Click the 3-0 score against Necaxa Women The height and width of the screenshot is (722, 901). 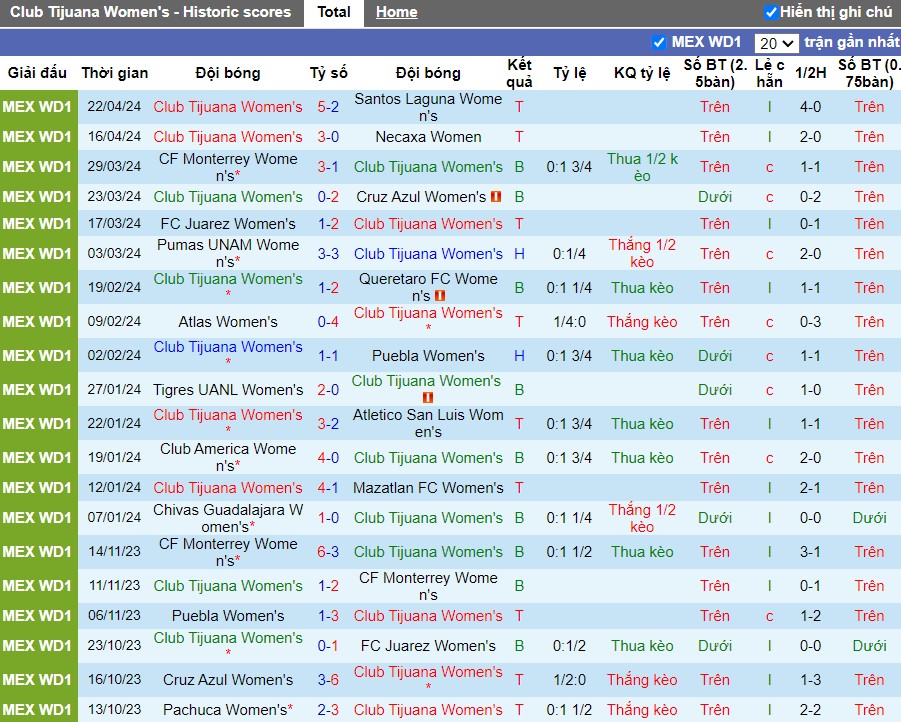[x=328, y=137]
